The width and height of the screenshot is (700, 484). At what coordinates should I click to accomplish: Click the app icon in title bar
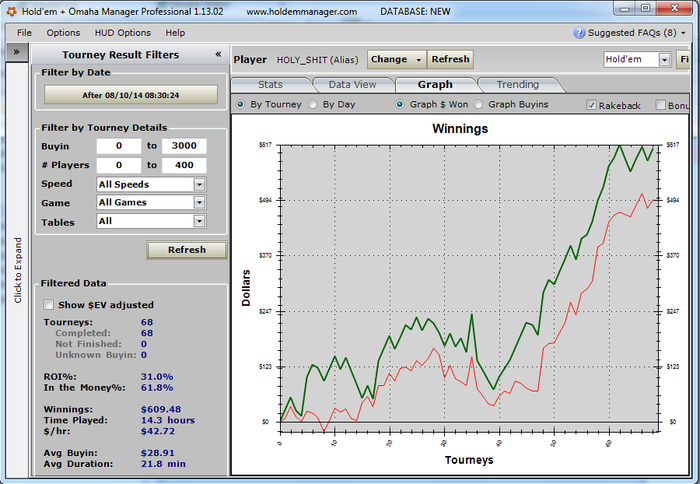tap(11, 11)
